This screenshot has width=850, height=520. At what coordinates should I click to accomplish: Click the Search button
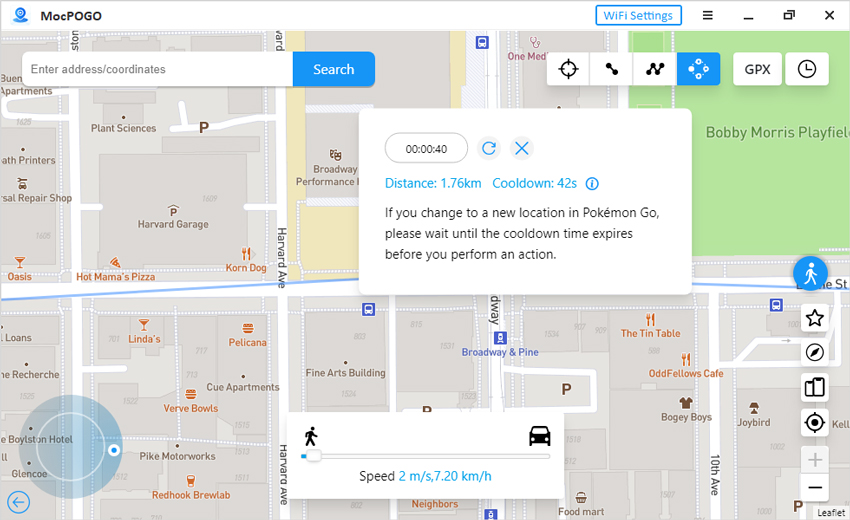coord(333,69)
